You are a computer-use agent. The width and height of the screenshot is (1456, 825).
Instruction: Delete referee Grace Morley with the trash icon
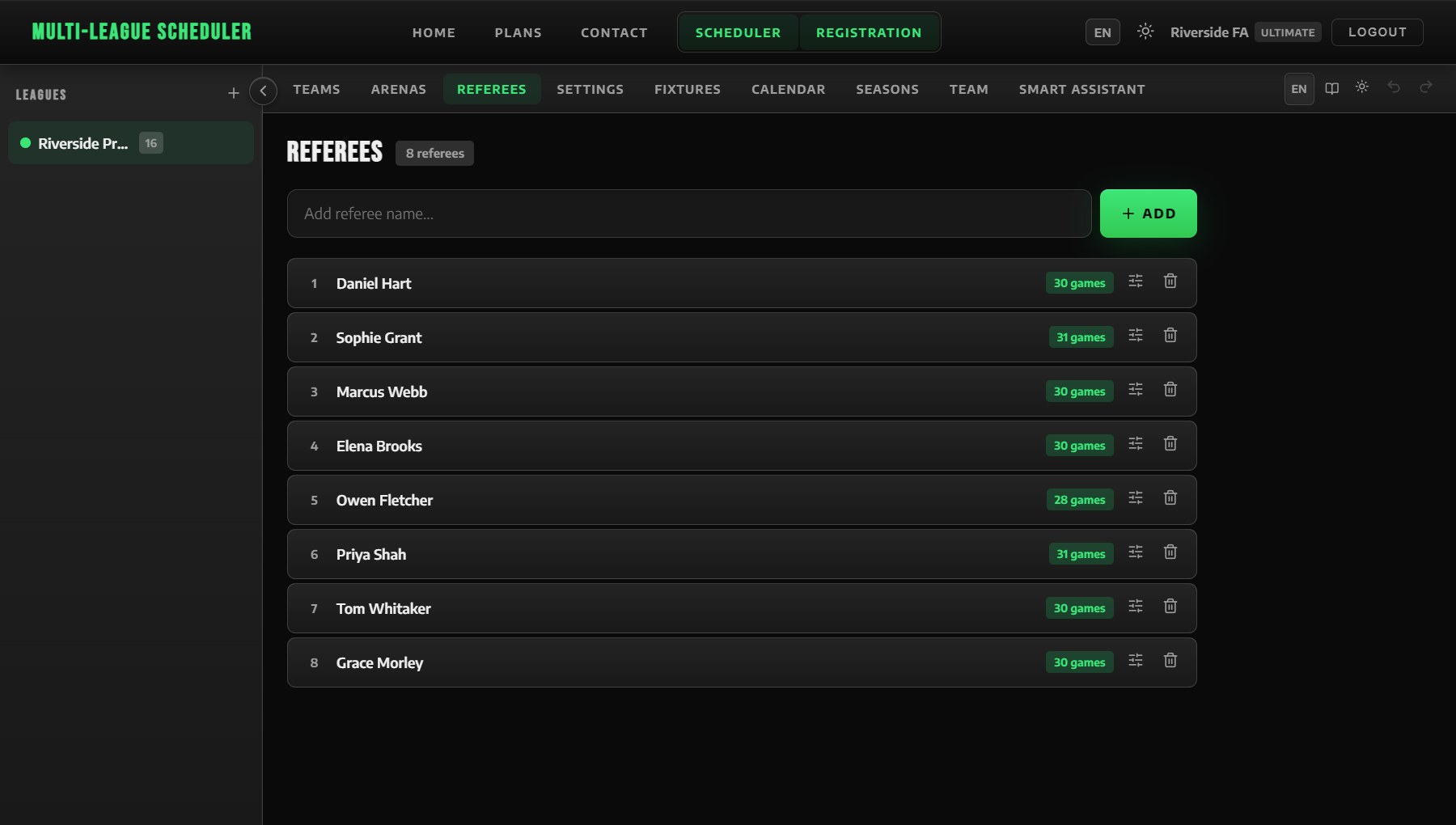click(x=1170, y=660)
